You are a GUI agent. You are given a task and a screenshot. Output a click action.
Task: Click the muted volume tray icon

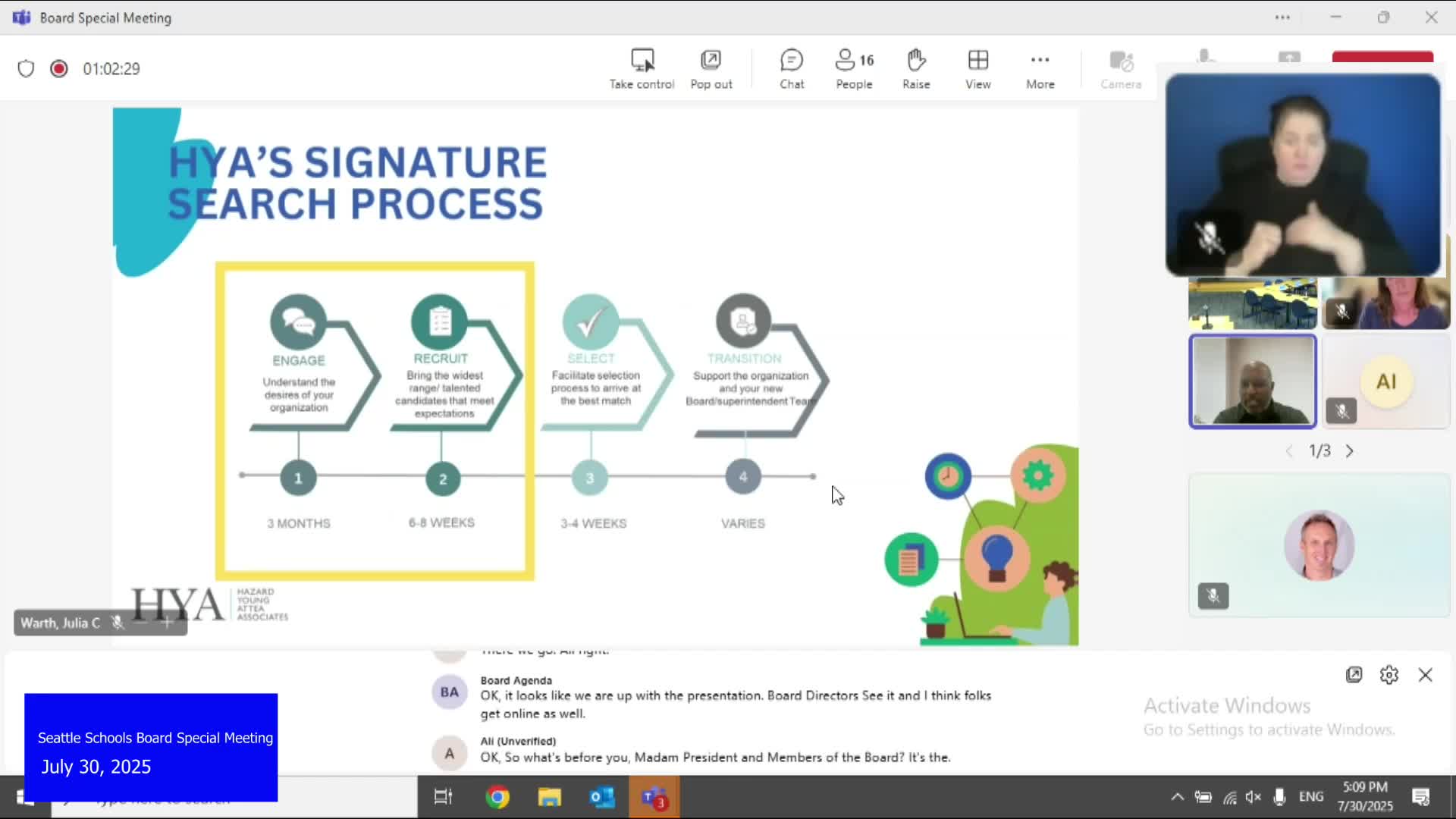tap(1253, 797)
